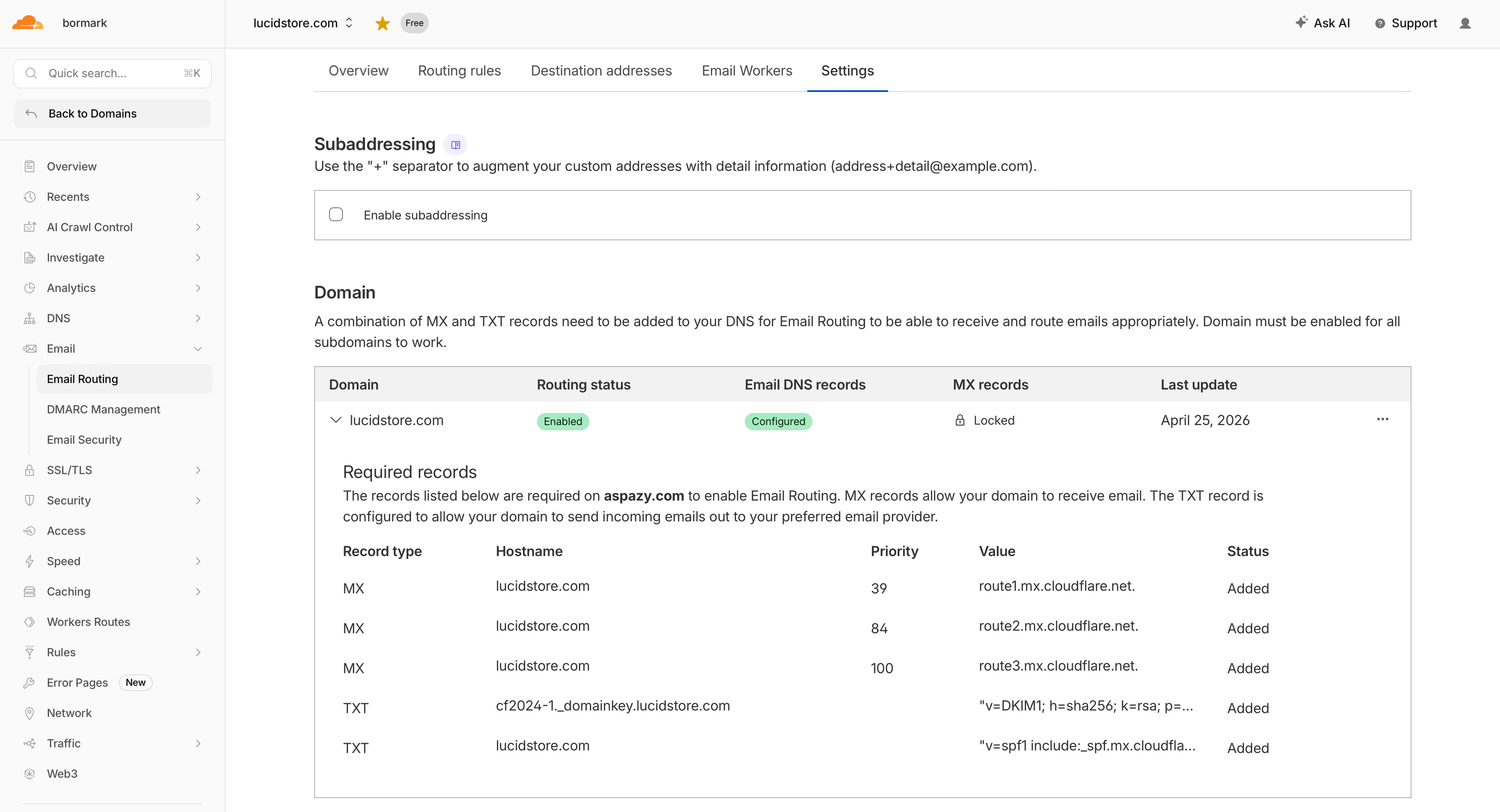Focus the Quick search input field
The image size is (1500, 812).
112,73
